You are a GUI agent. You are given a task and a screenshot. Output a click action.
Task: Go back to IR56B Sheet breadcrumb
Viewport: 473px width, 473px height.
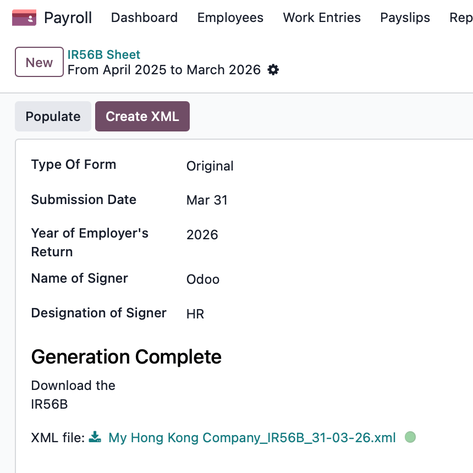tap(104, 54)
